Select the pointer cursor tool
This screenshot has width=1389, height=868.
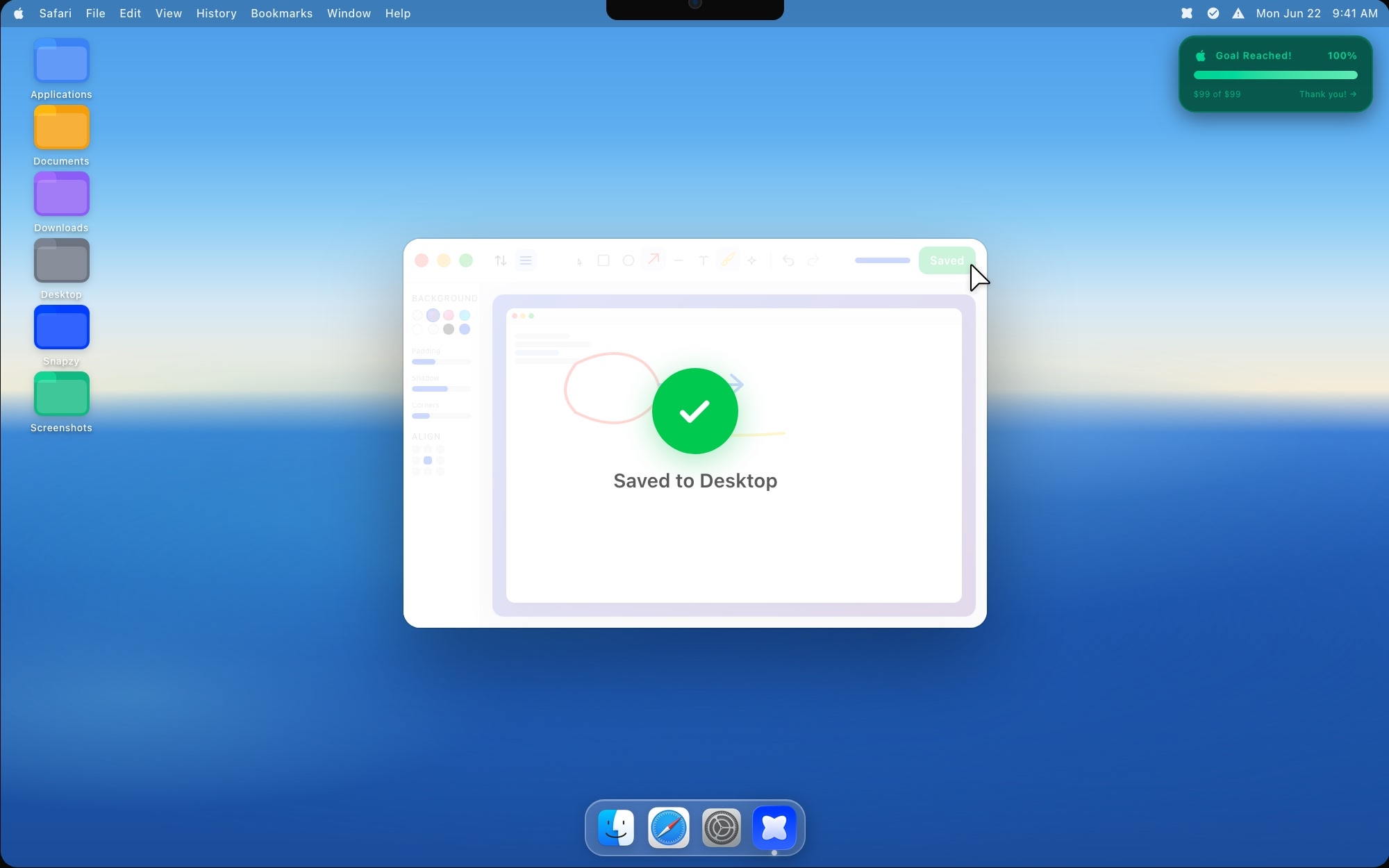pos(579,261)
